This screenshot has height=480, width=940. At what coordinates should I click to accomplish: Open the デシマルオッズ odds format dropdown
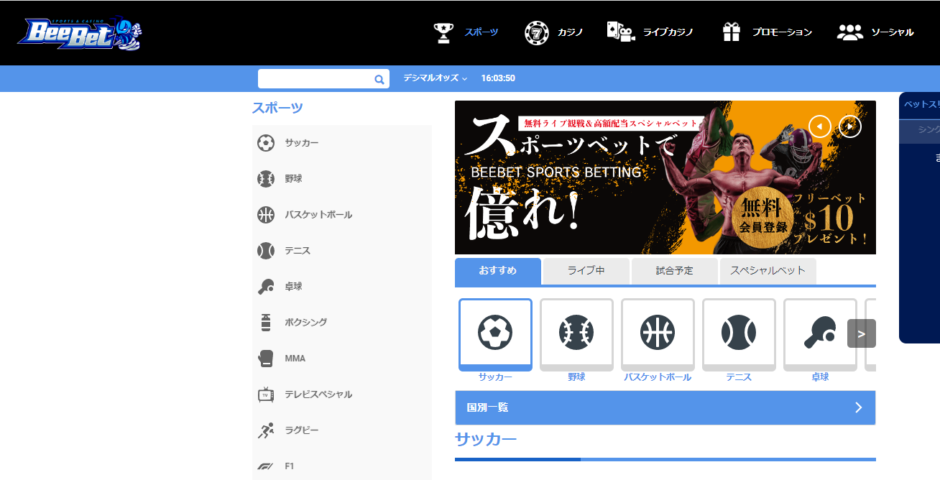click(435, 79)
